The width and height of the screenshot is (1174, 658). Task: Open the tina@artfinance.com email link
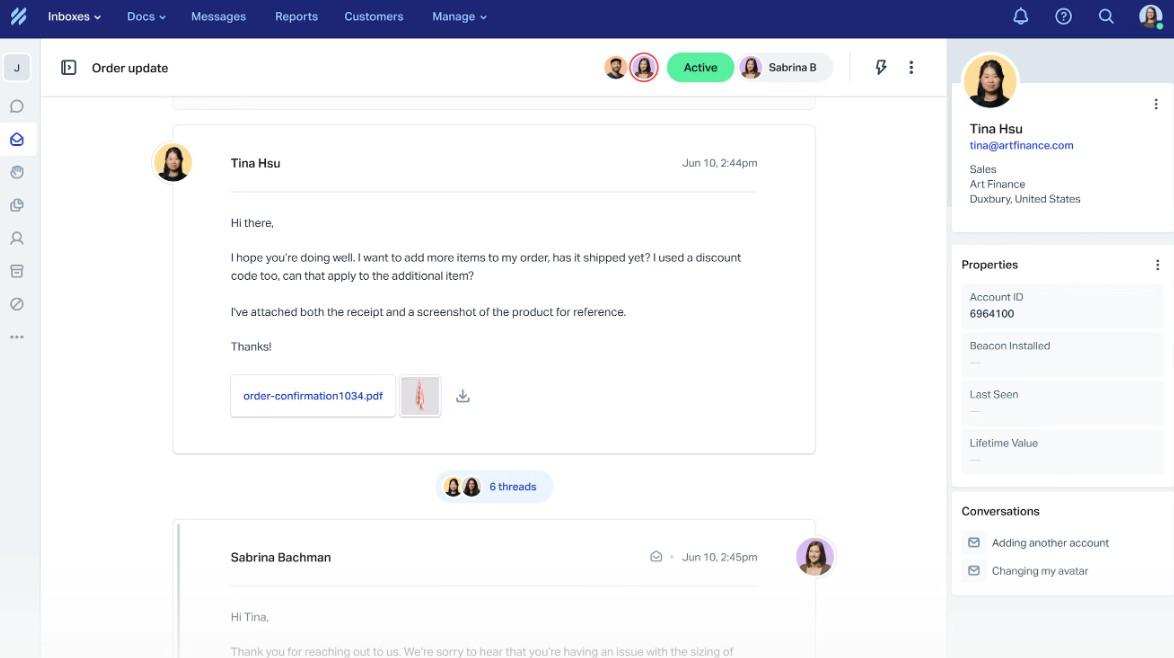[x=1021, y=146]
